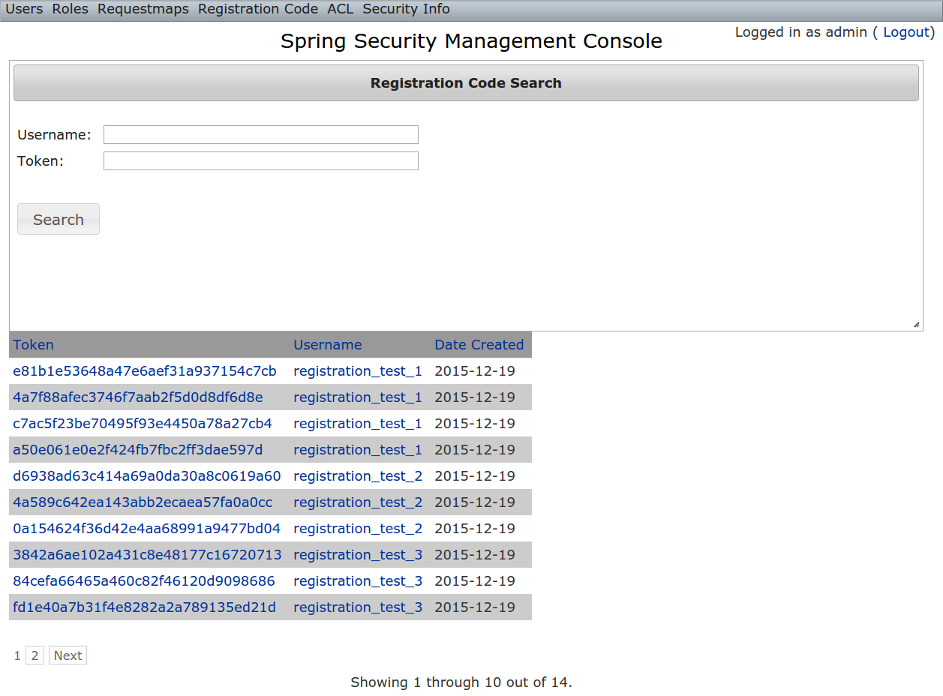Open token e81b1e53648a47e6aef31a937154c7cb

(145, 371)
